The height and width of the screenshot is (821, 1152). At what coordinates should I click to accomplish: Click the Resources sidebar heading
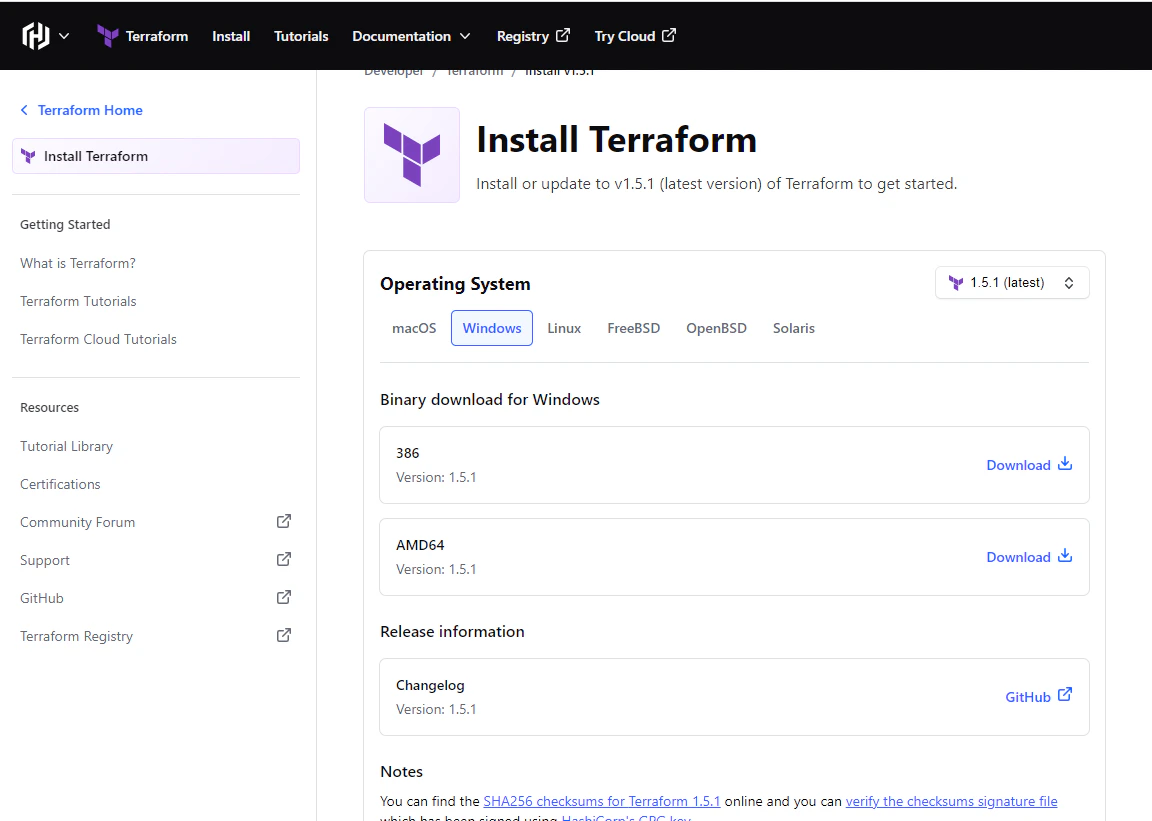pyautogui.click(x=49, y=408)
